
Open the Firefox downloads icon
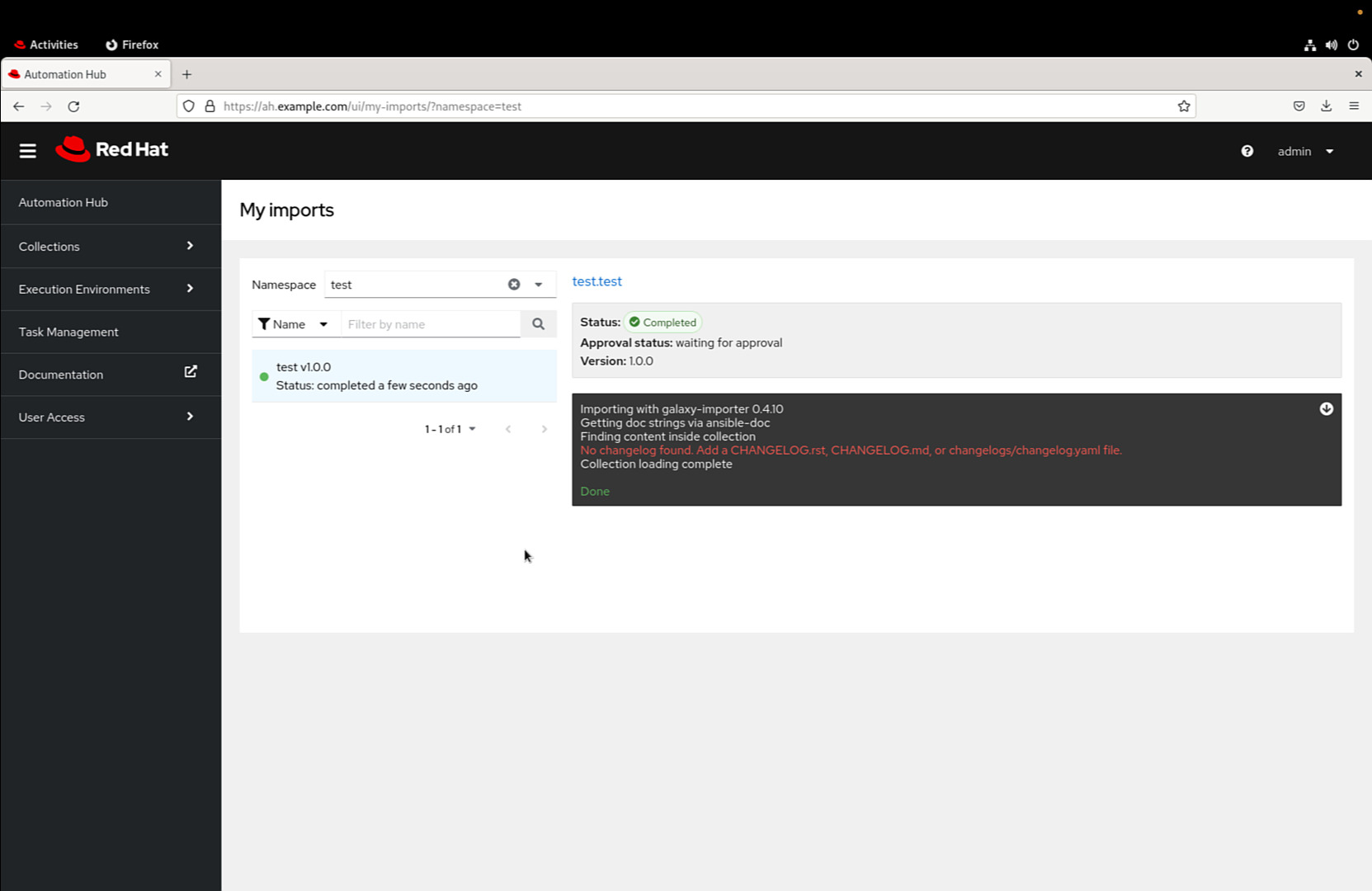tap(1327, 106)
